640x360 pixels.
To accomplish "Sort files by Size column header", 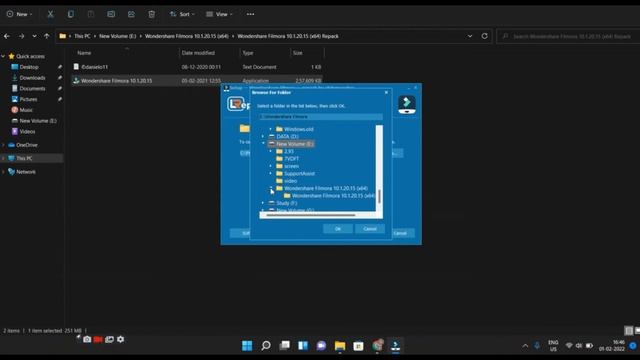I will tap(298, 53).
